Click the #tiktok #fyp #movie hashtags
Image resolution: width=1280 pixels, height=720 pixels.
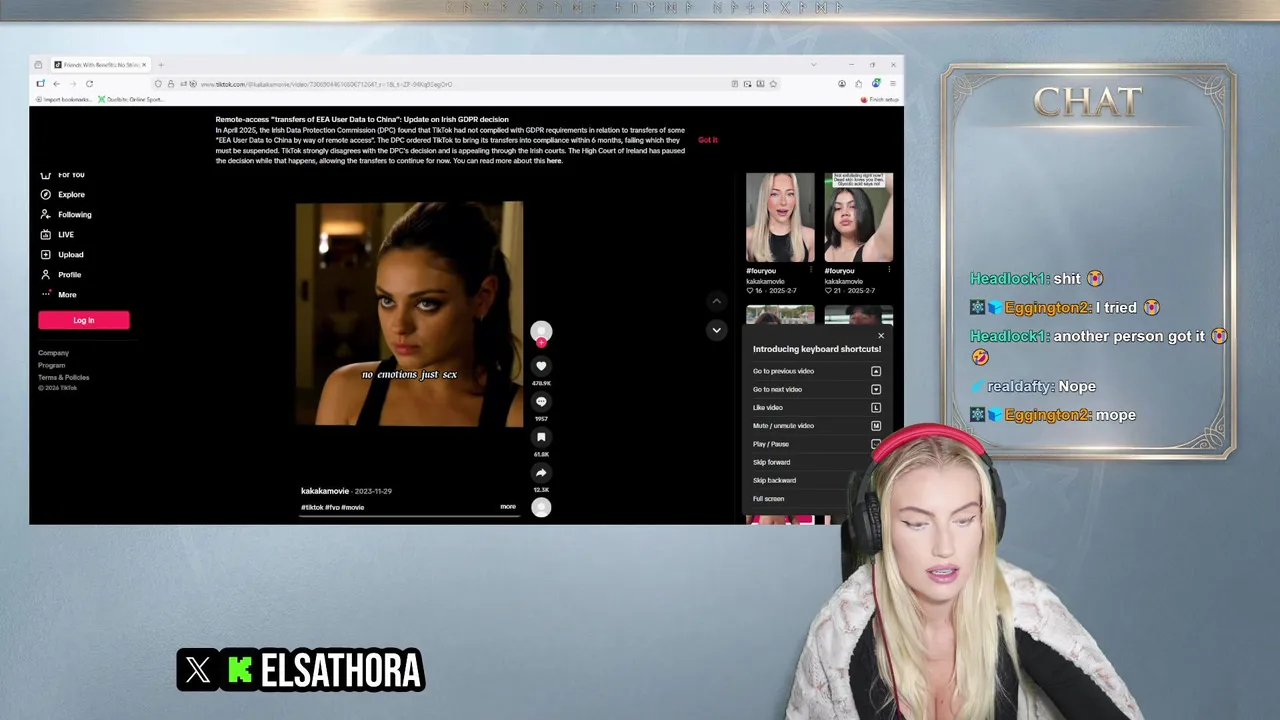(332, 507)
